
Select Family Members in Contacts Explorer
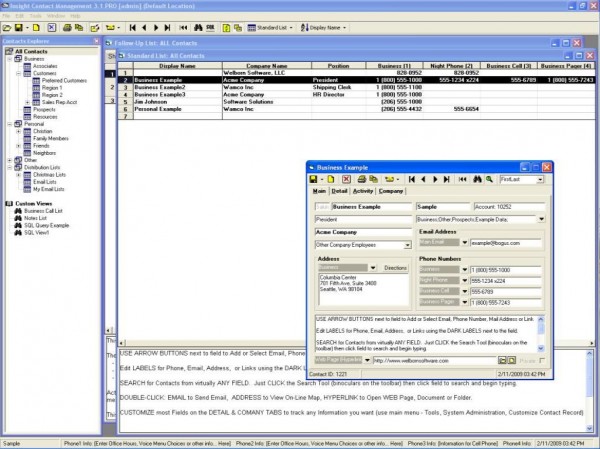tap(50, 138)
